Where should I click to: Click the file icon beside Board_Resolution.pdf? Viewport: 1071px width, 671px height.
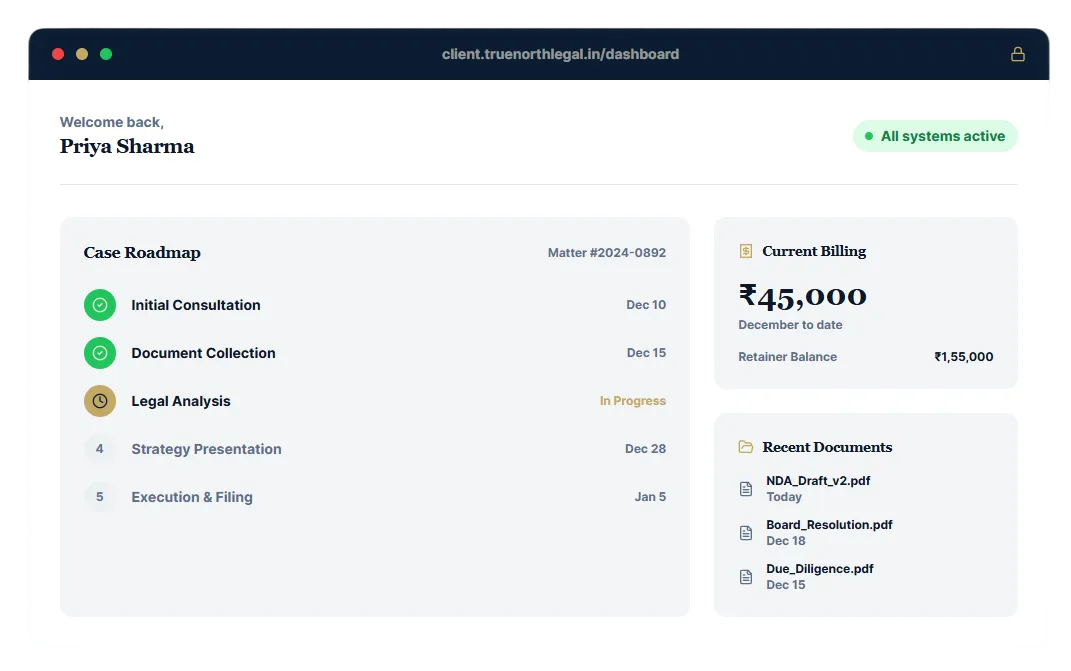click(745, 533)
